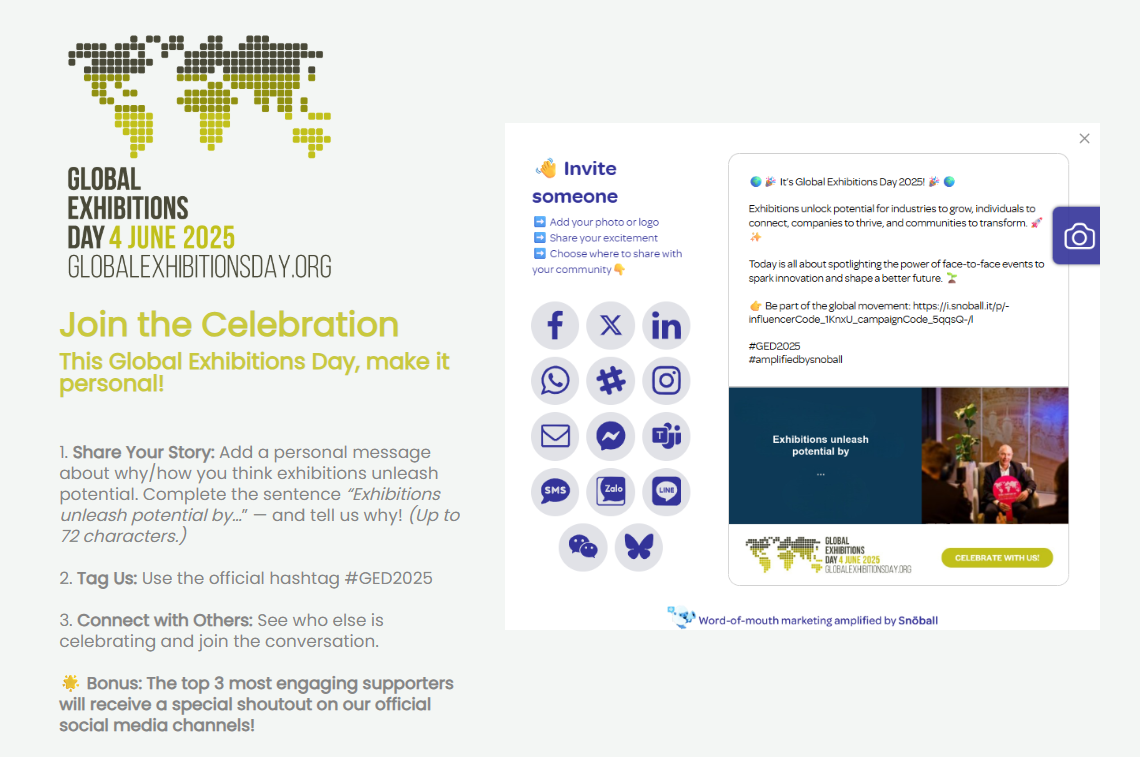The image size is (1140, 757).
Task: Choose Instagram as sharing channel
Action: click(x=666, y=381)
